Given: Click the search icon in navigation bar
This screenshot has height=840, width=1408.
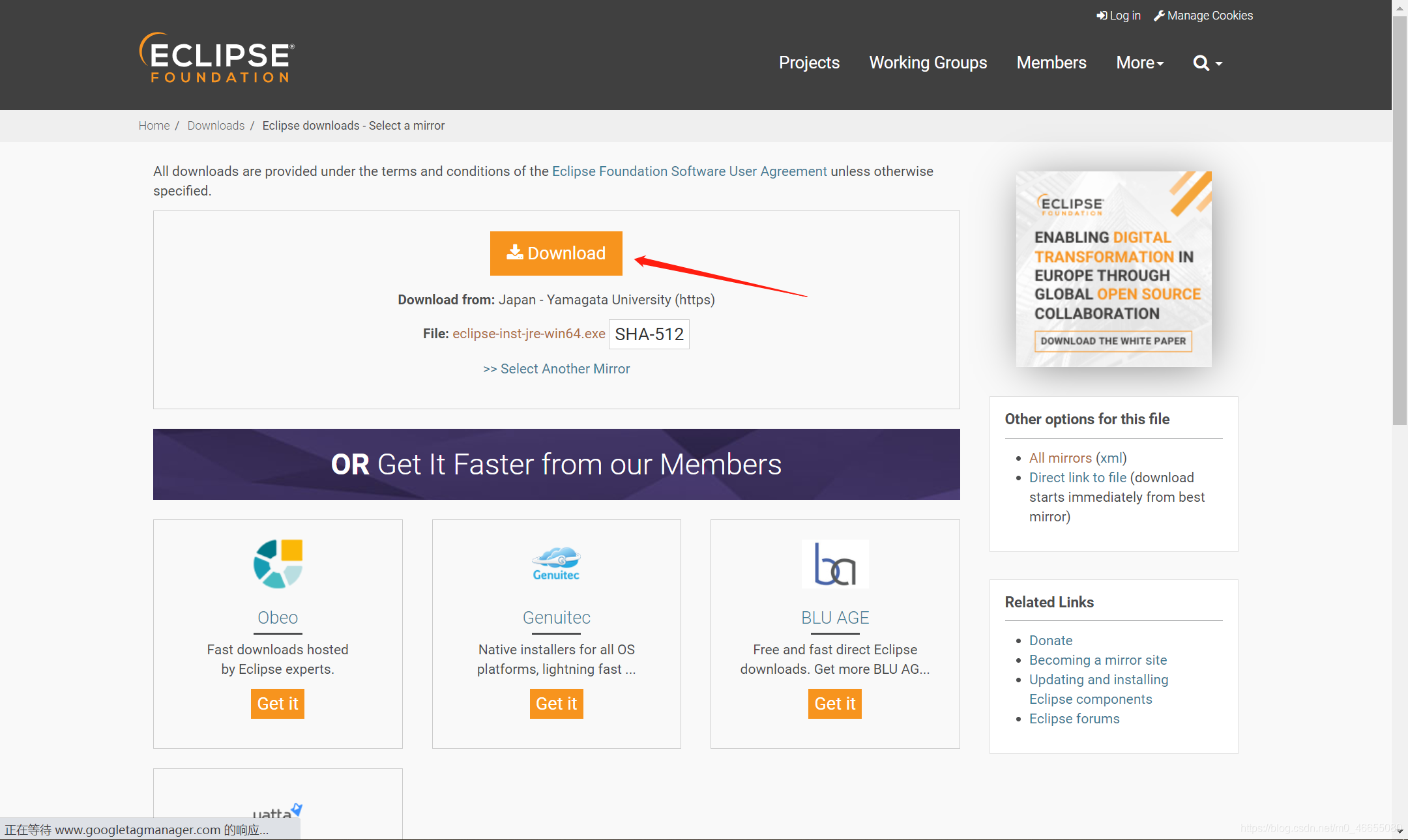Looking at the screenshot, I should 1201,62.
